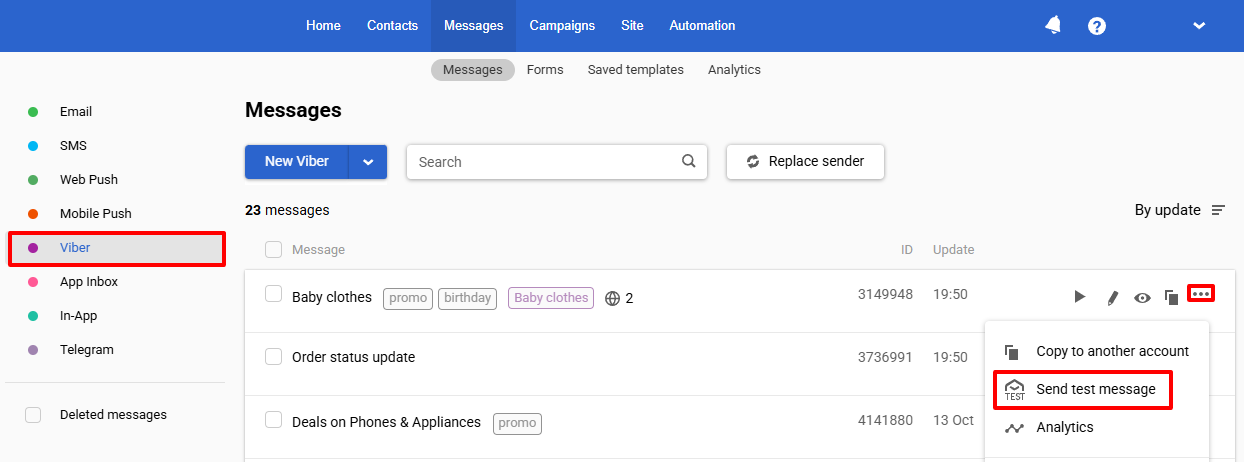This screenshot has height=462, width=1244.
Task: Open the By update sort dropdown
Action: (x=1179, y=210)
